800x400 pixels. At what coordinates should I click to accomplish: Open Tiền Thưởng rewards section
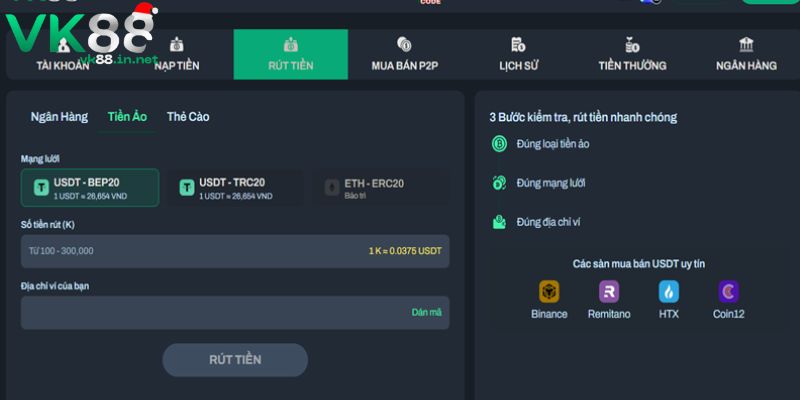[x=632, y=54]
